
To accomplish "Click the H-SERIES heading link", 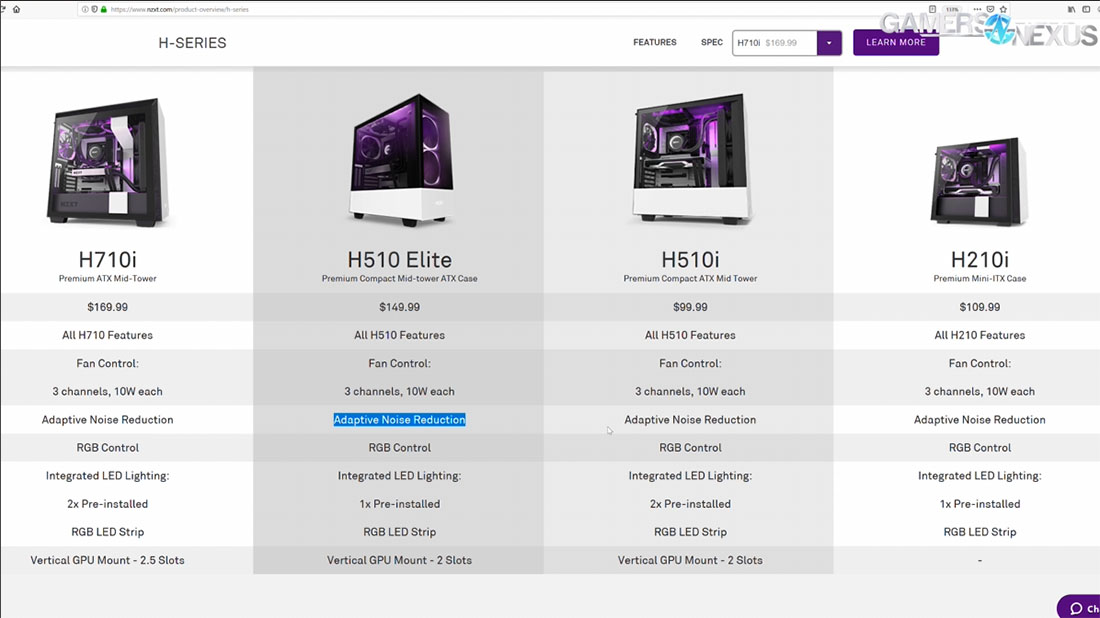I will pos(191,43).
